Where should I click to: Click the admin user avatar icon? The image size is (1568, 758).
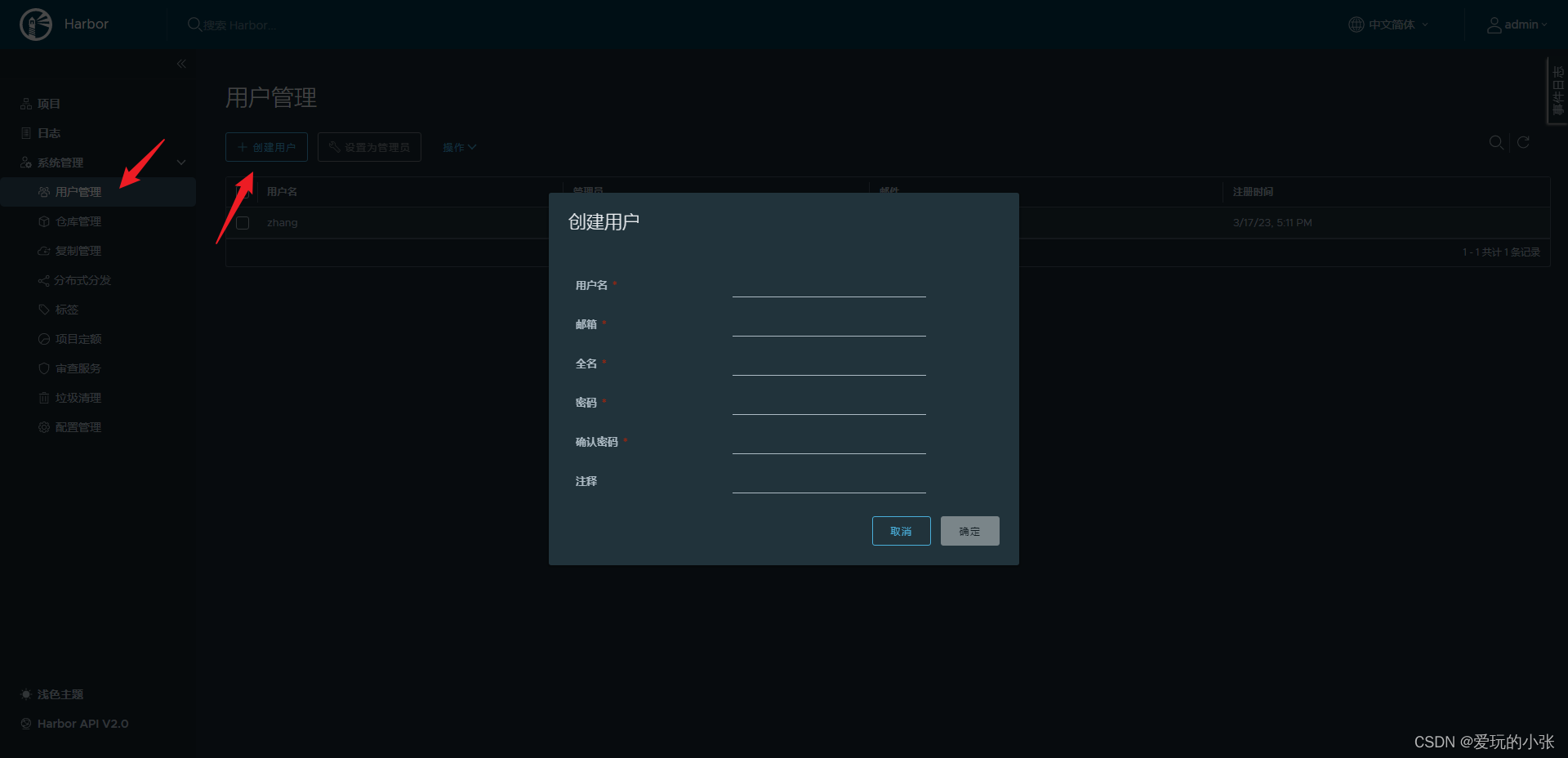1494,25
